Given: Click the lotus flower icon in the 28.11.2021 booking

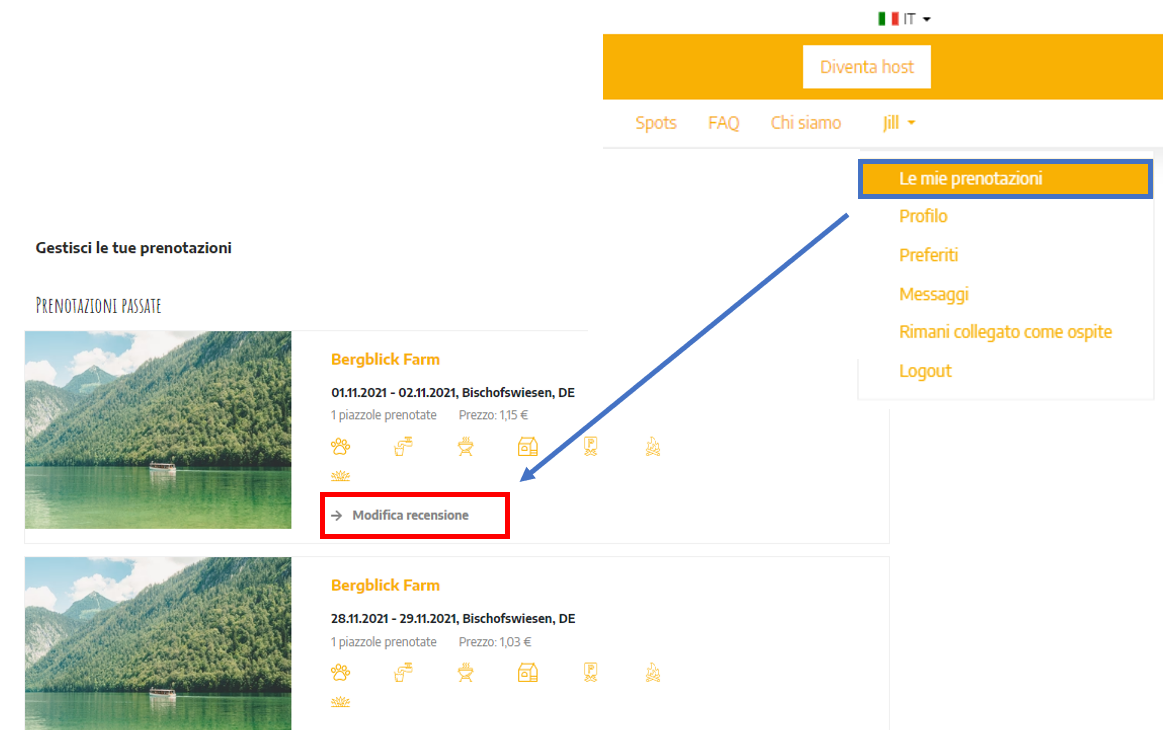Looking at the screenshot, I should (340, 702).
